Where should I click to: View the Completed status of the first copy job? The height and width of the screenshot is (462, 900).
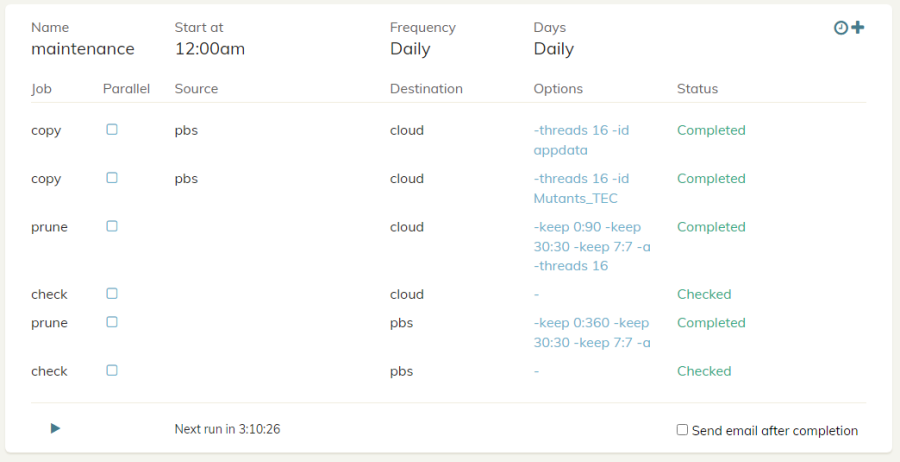pos(711,130)
